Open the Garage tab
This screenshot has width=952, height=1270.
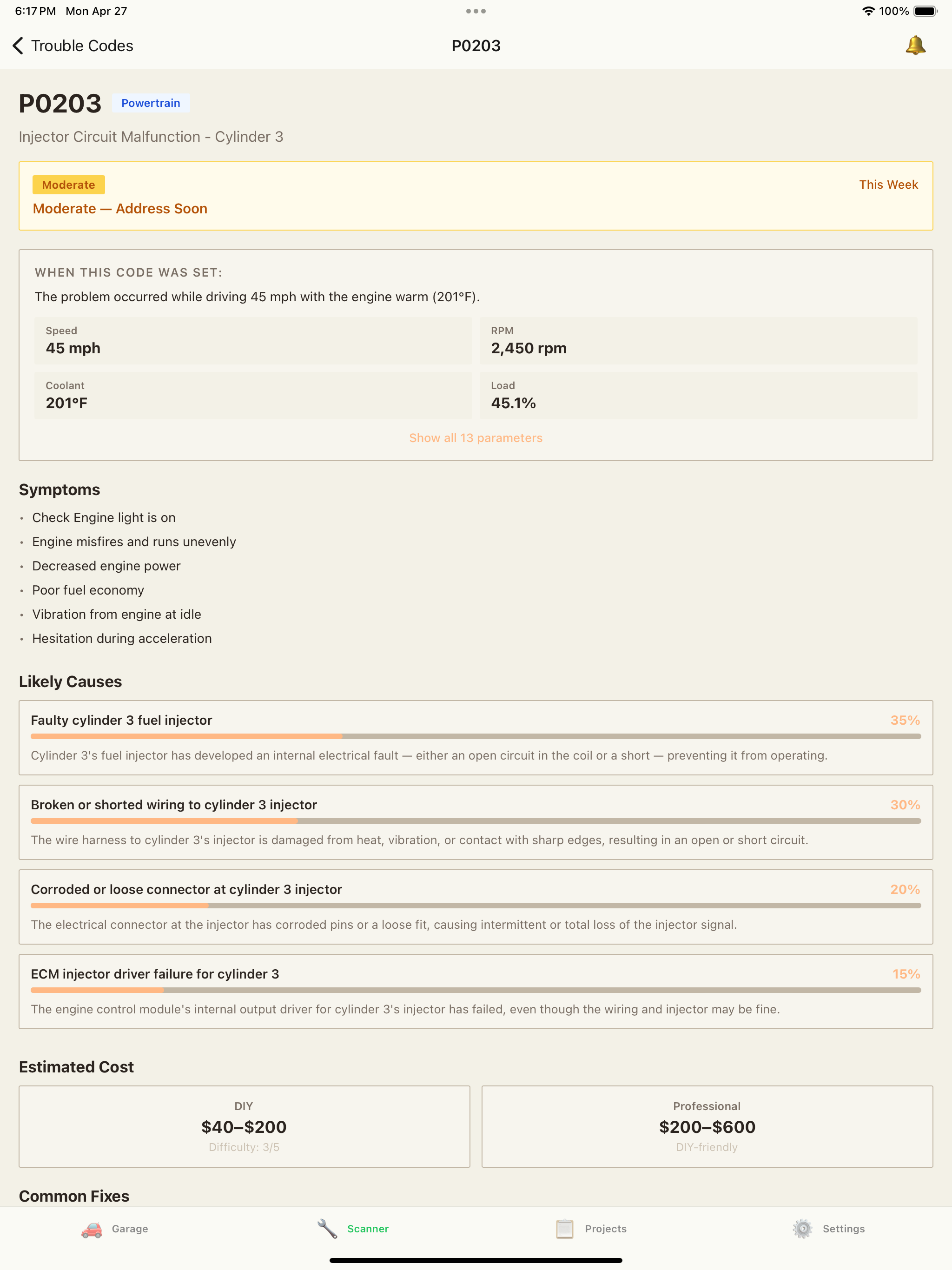tap(114, 1229)
